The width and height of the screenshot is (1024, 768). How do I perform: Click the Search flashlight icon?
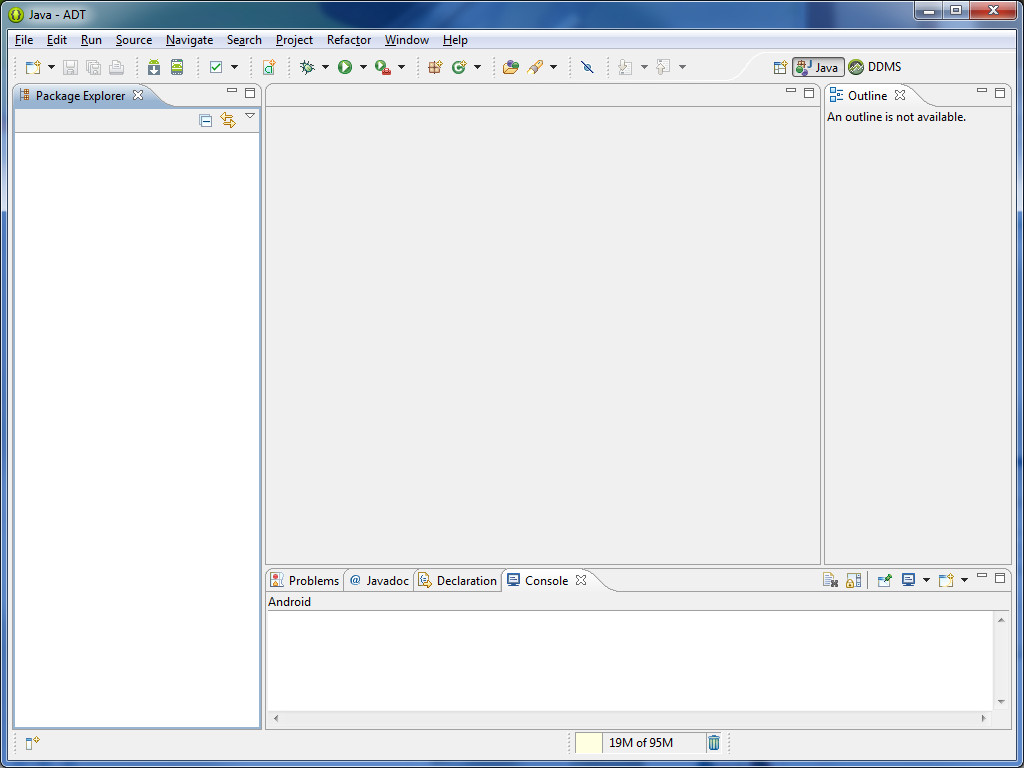(535, 67)
